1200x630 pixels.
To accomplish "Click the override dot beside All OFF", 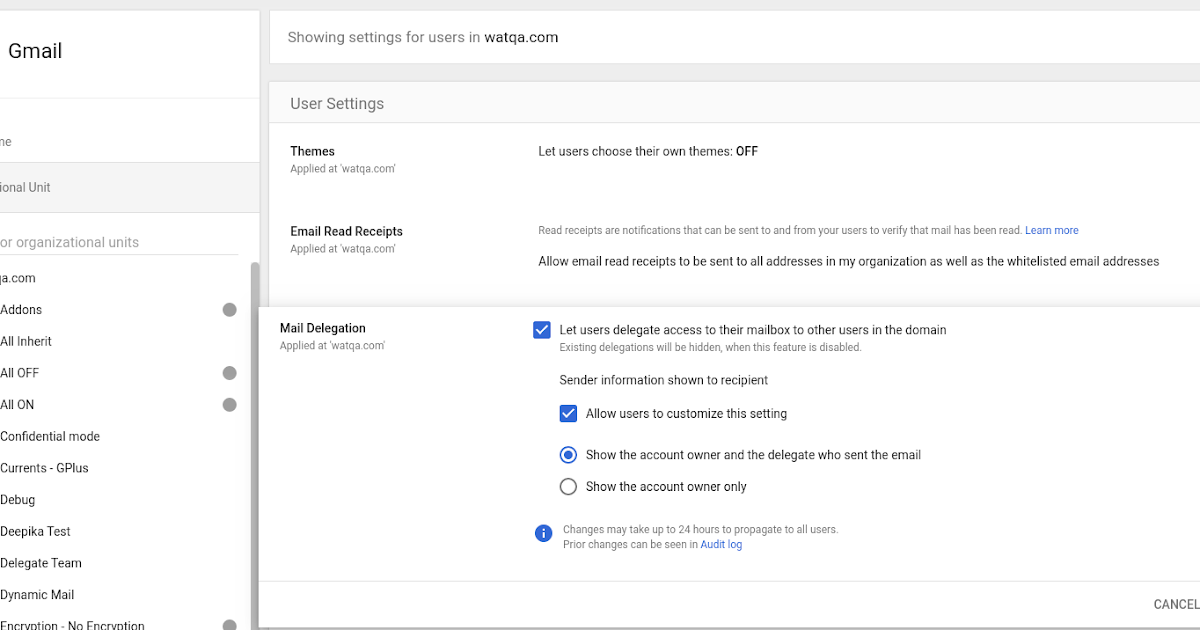I will coord(229,372).
